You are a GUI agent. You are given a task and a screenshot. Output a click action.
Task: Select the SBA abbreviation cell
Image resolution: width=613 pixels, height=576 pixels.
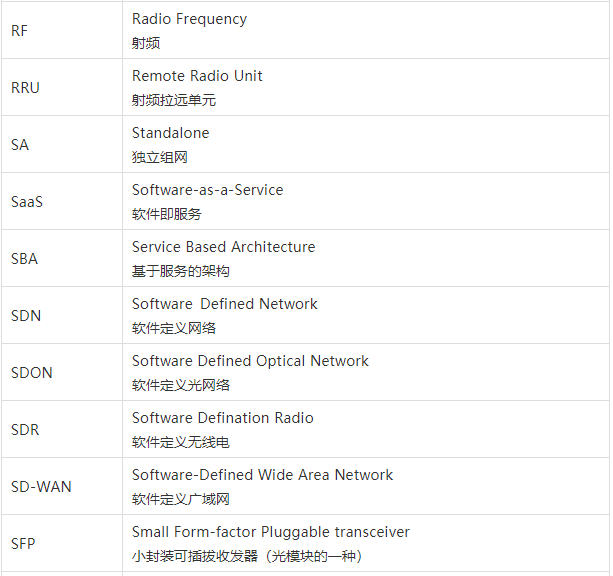tap(24, 259)
